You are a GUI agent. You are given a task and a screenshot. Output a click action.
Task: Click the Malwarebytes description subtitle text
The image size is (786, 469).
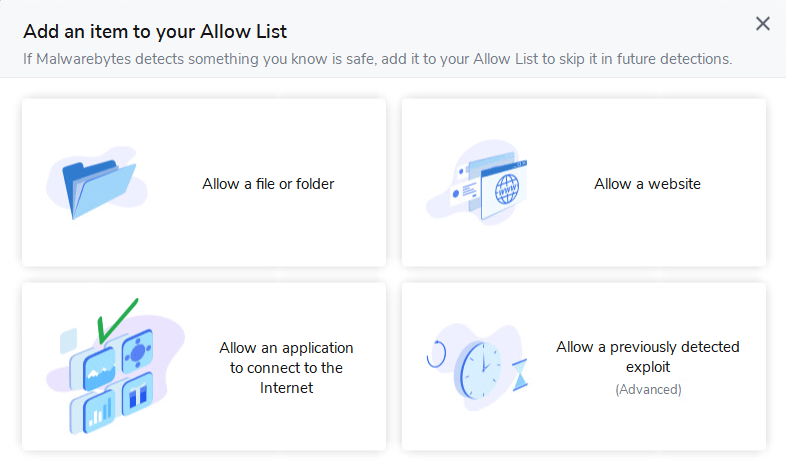[x=377, y=59]
